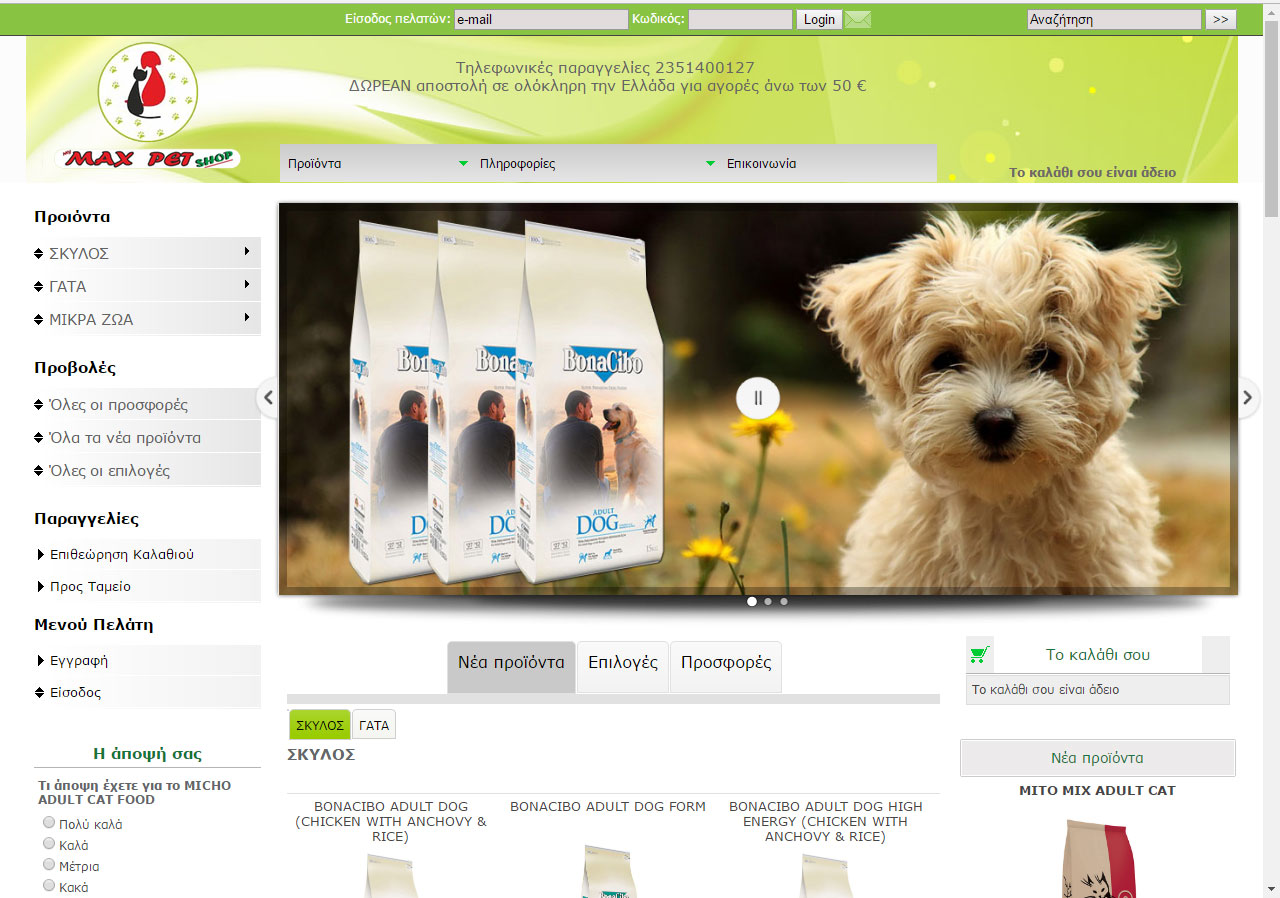Click the e-mail input field

[x=541, y=19]
